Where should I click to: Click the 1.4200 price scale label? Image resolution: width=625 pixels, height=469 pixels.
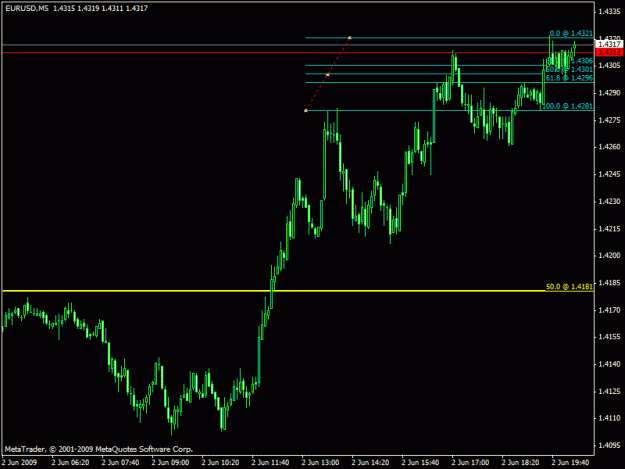[x=609, y=255]
